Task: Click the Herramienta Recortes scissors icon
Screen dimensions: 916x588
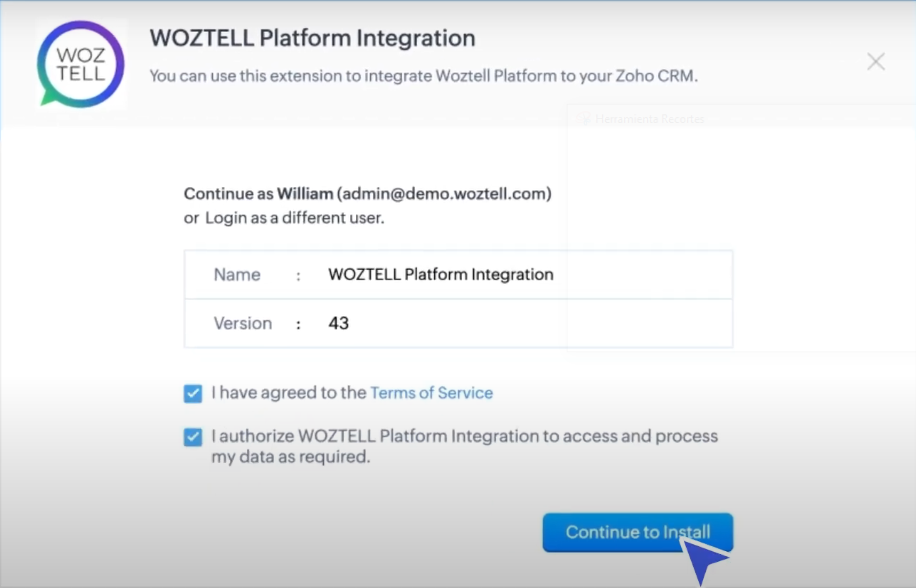Action: tap(583, 119)
